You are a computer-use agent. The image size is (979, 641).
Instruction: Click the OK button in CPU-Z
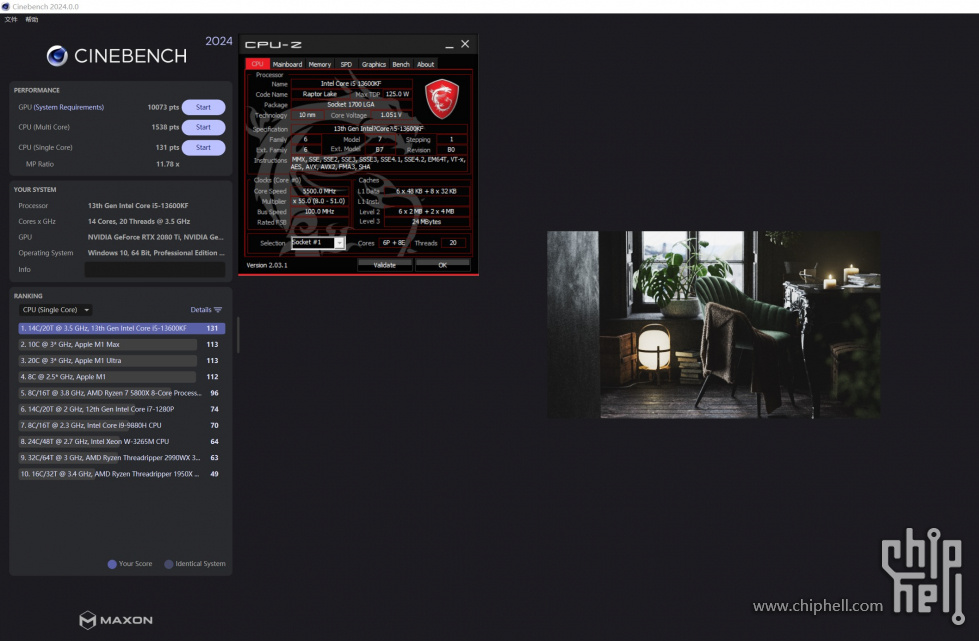[443, 265]
